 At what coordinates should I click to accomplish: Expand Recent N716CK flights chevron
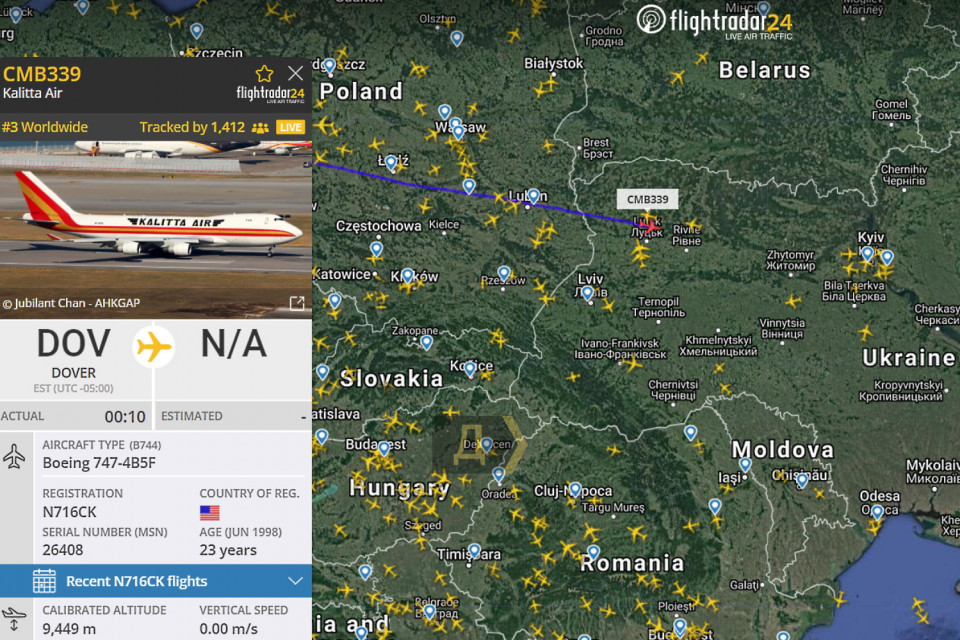296,581
